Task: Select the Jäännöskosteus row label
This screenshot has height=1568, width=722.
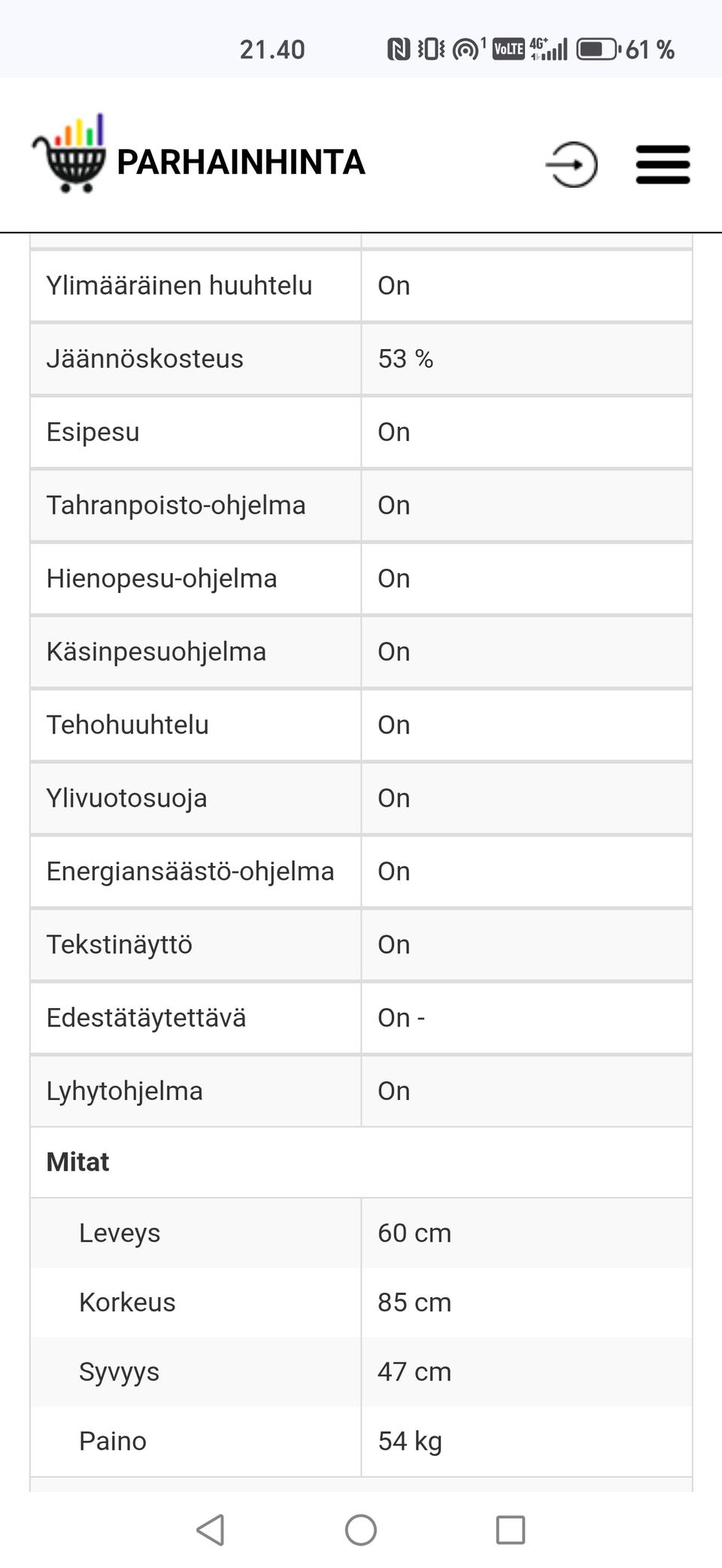Action: [145, 359]
